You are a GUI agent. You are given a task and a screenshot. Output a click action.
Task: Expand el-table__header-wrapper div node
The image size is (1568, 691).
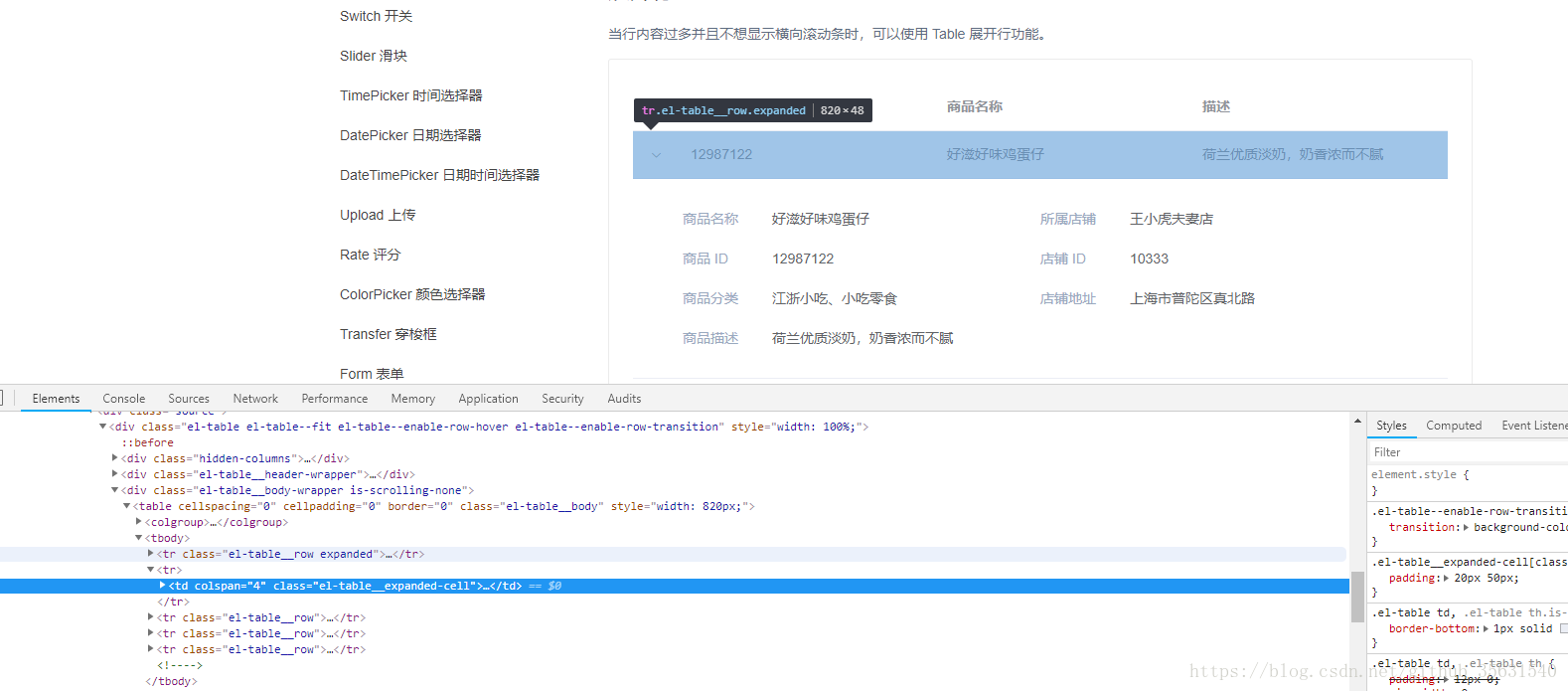tap(115, 474)
